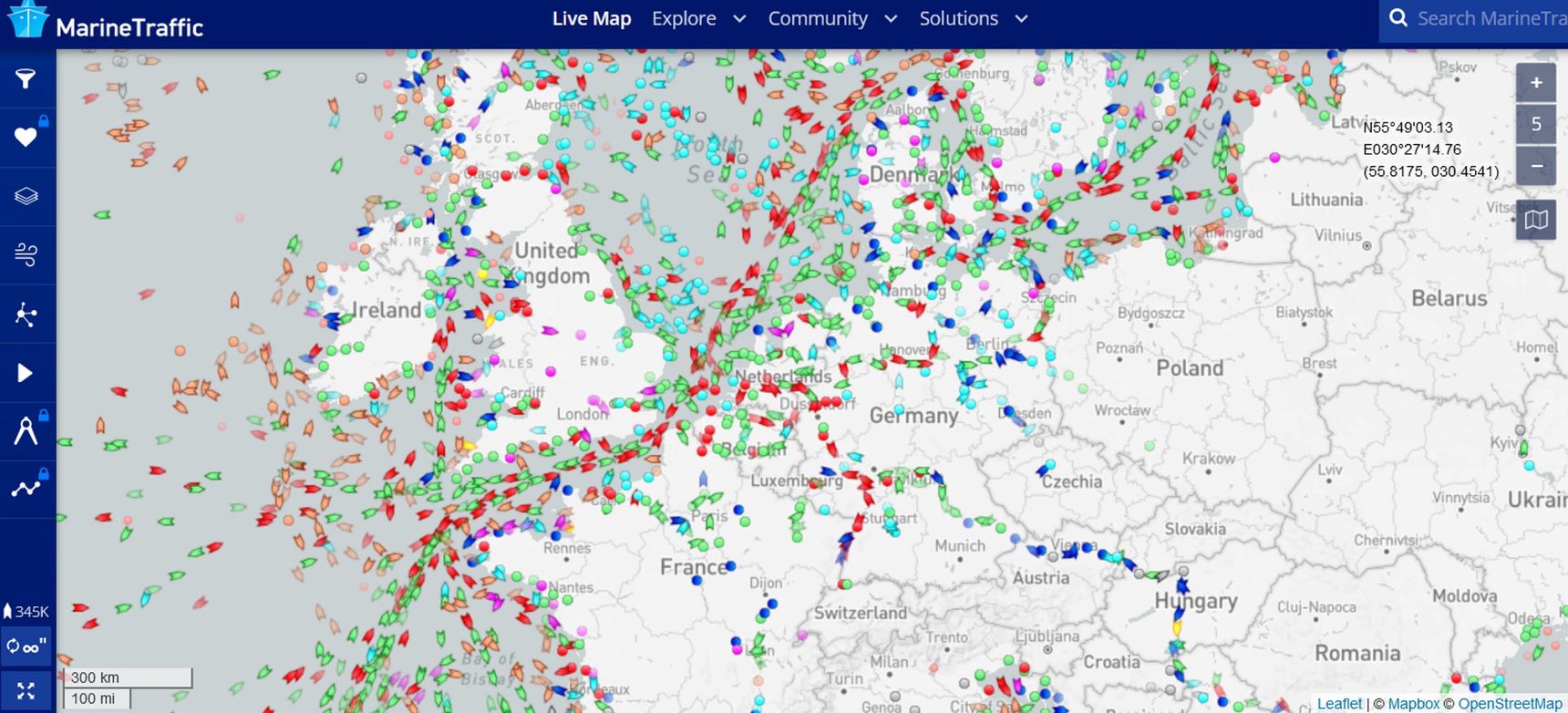
Task: Click the MarineTraffic logo
Action: click(105, 22)
